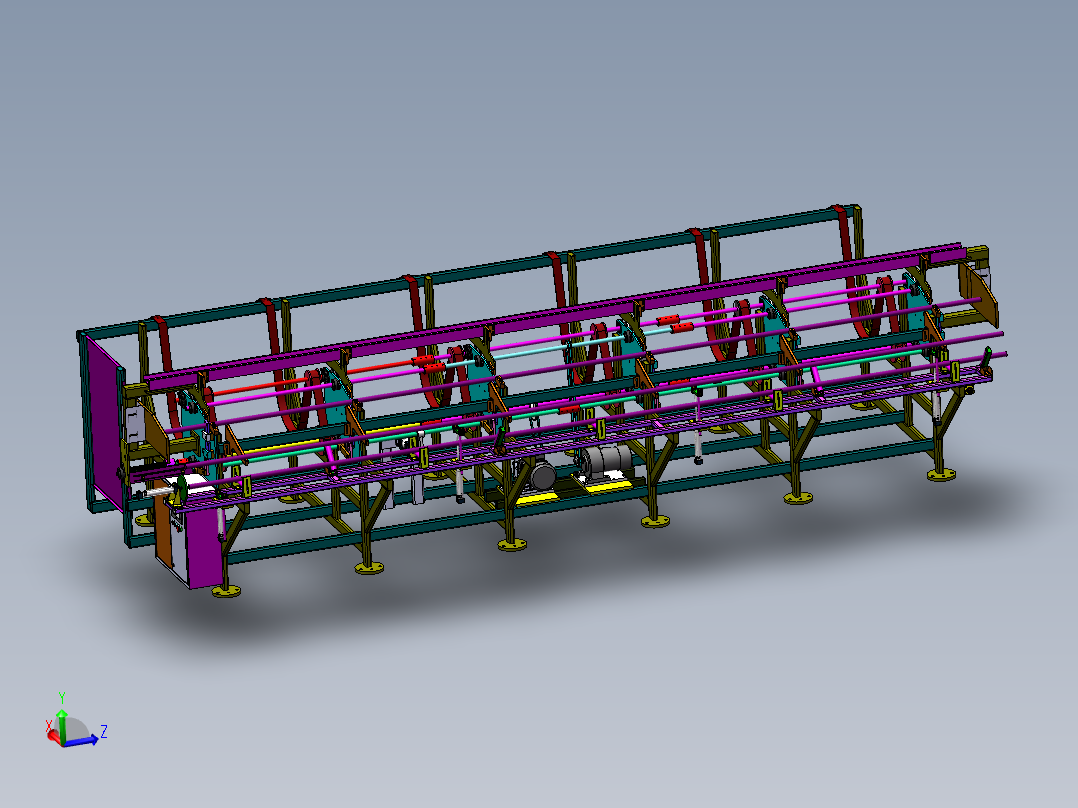Viewport: 1078px width, 808px height.
Task: Select the "Y" label on the orientation triad
Action: (62, 697)
